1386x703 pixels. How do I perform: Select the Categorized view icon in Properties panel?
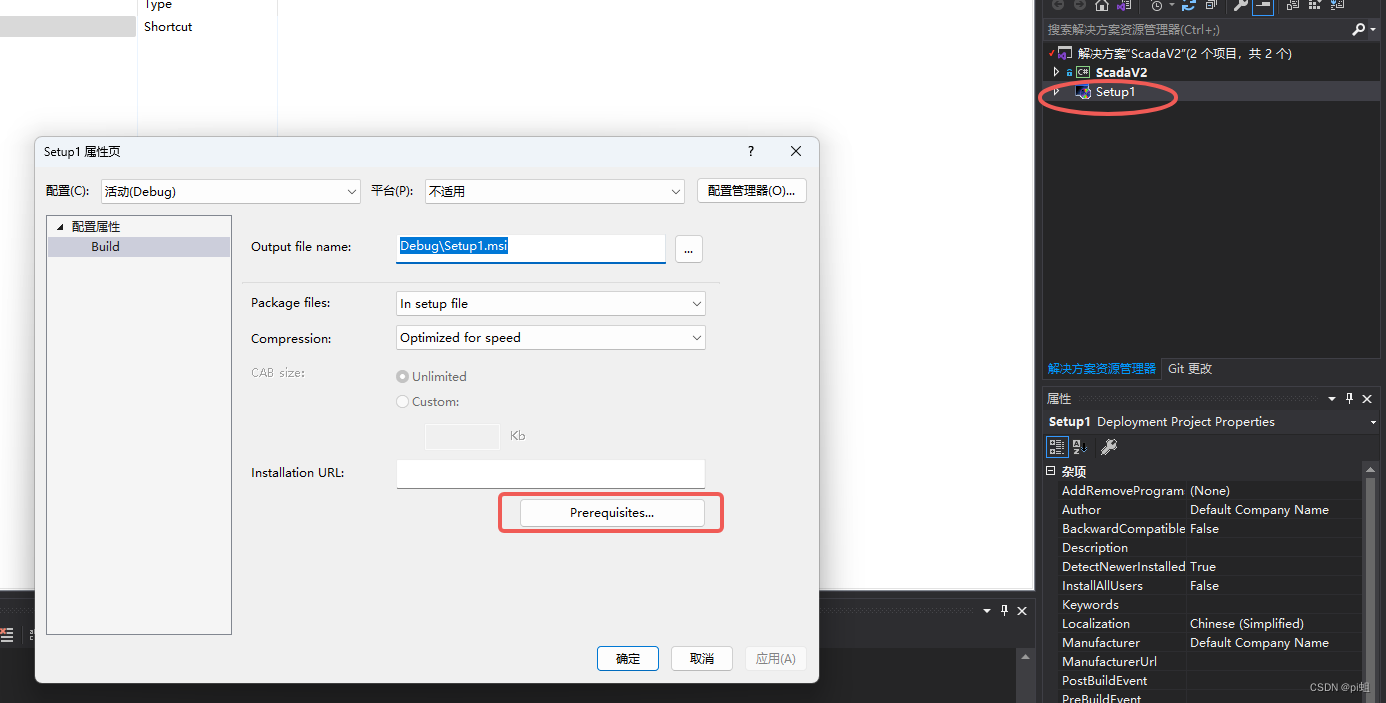1056,446
